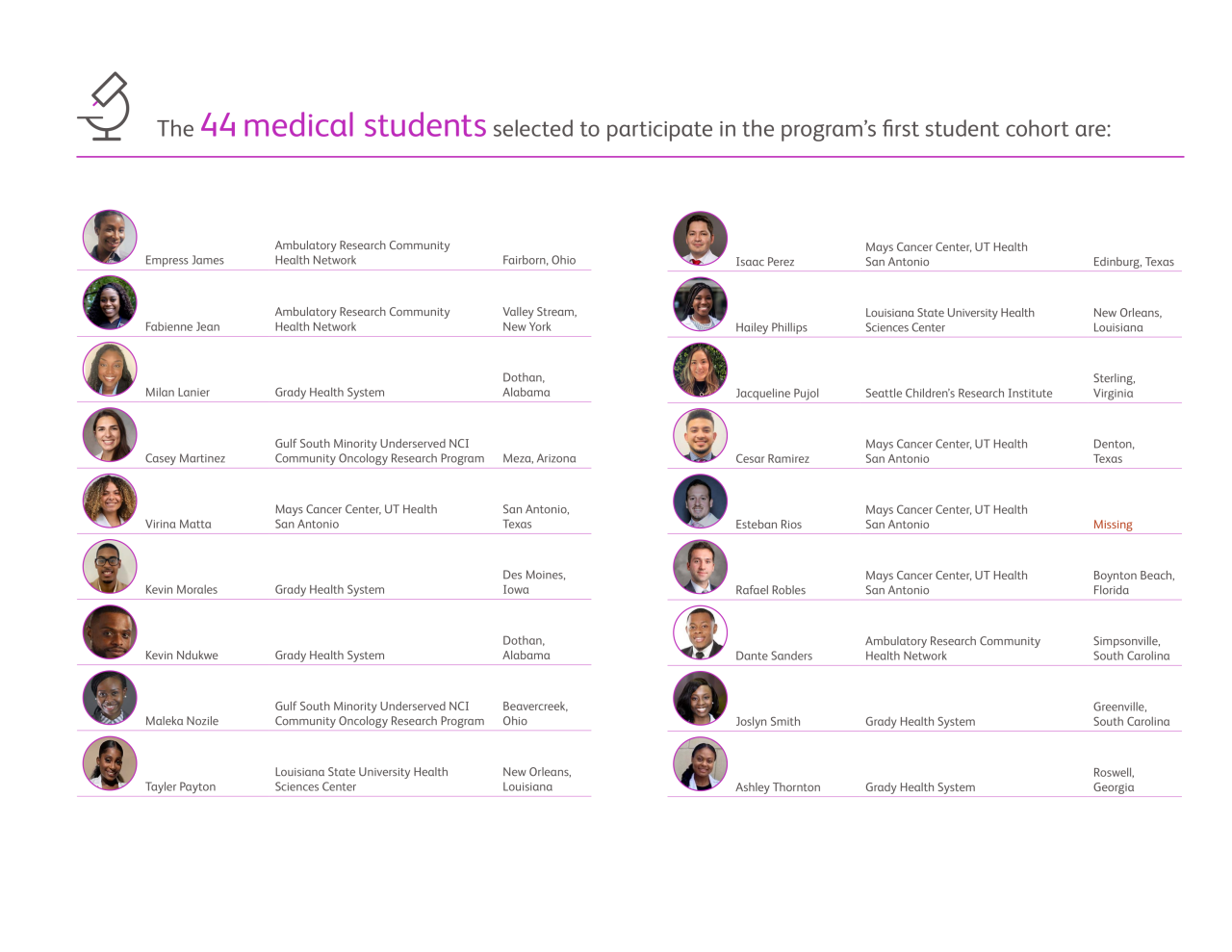Select Jacqueline Pujol's name
The width and height of the screenshot is (1232, 952).
tap(777, 393)
